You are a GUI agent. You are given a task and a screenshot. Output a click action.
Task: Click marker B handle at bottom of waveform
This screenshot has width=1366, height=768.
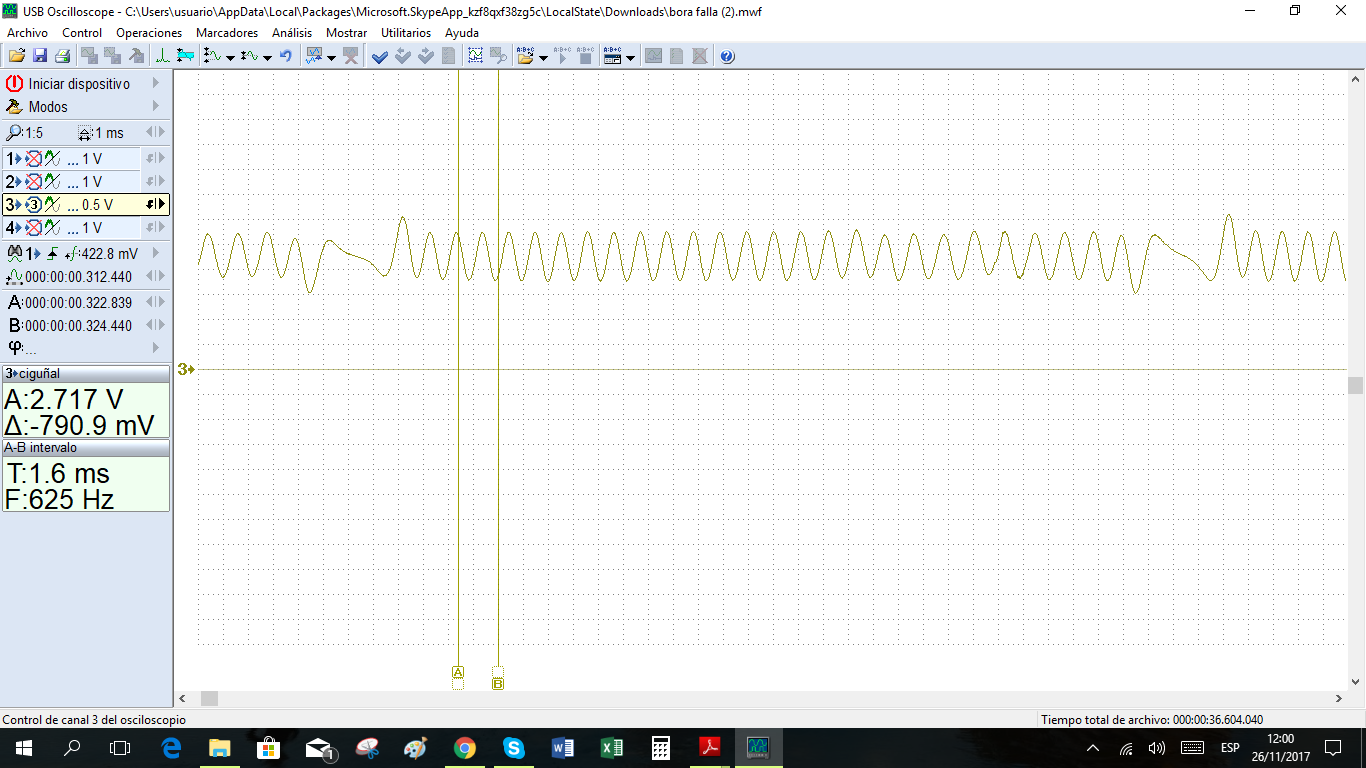pyautogui.click(x=498, y=683)
